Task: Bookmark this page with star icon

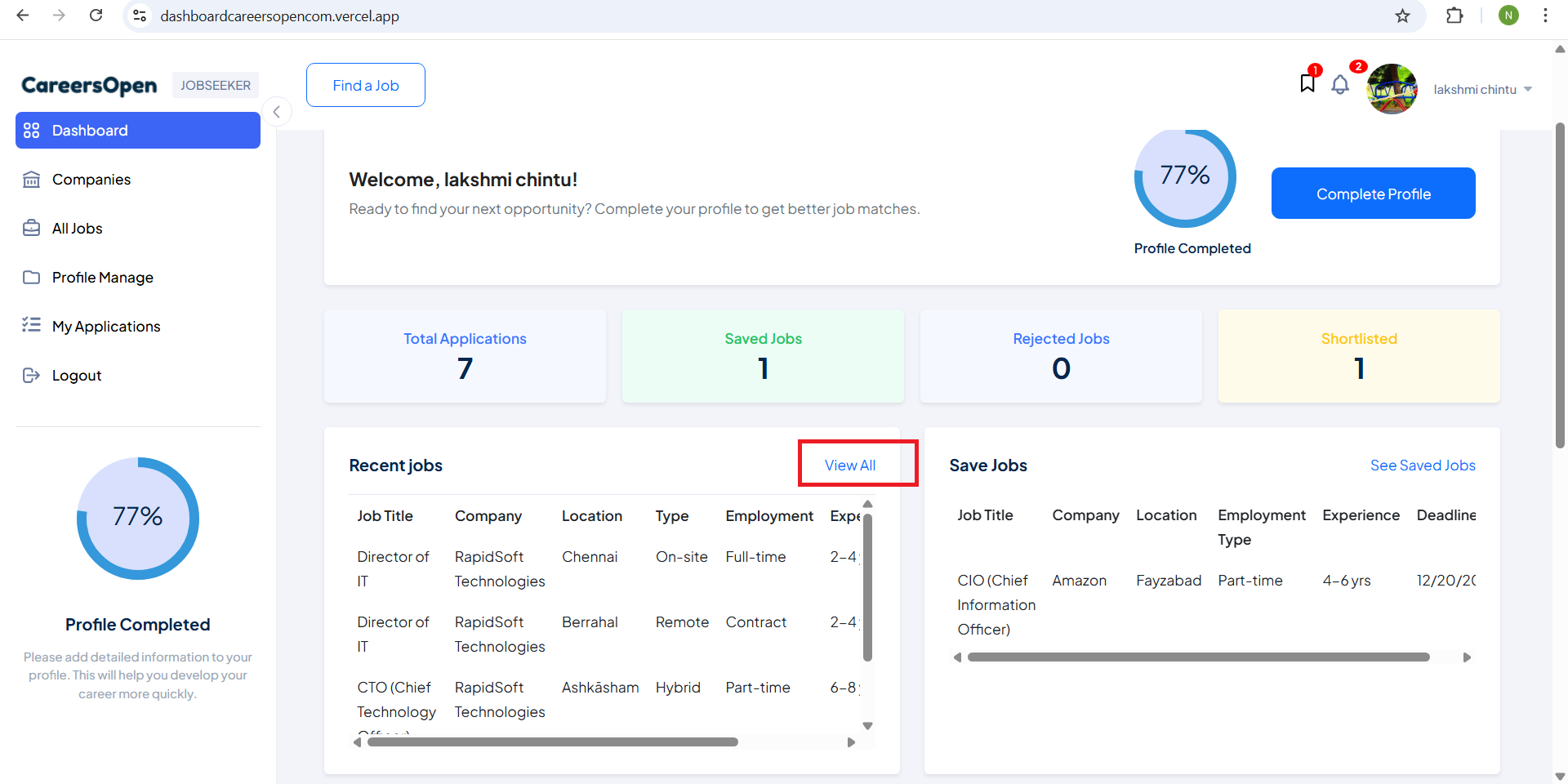Action: coord(1402,16)
